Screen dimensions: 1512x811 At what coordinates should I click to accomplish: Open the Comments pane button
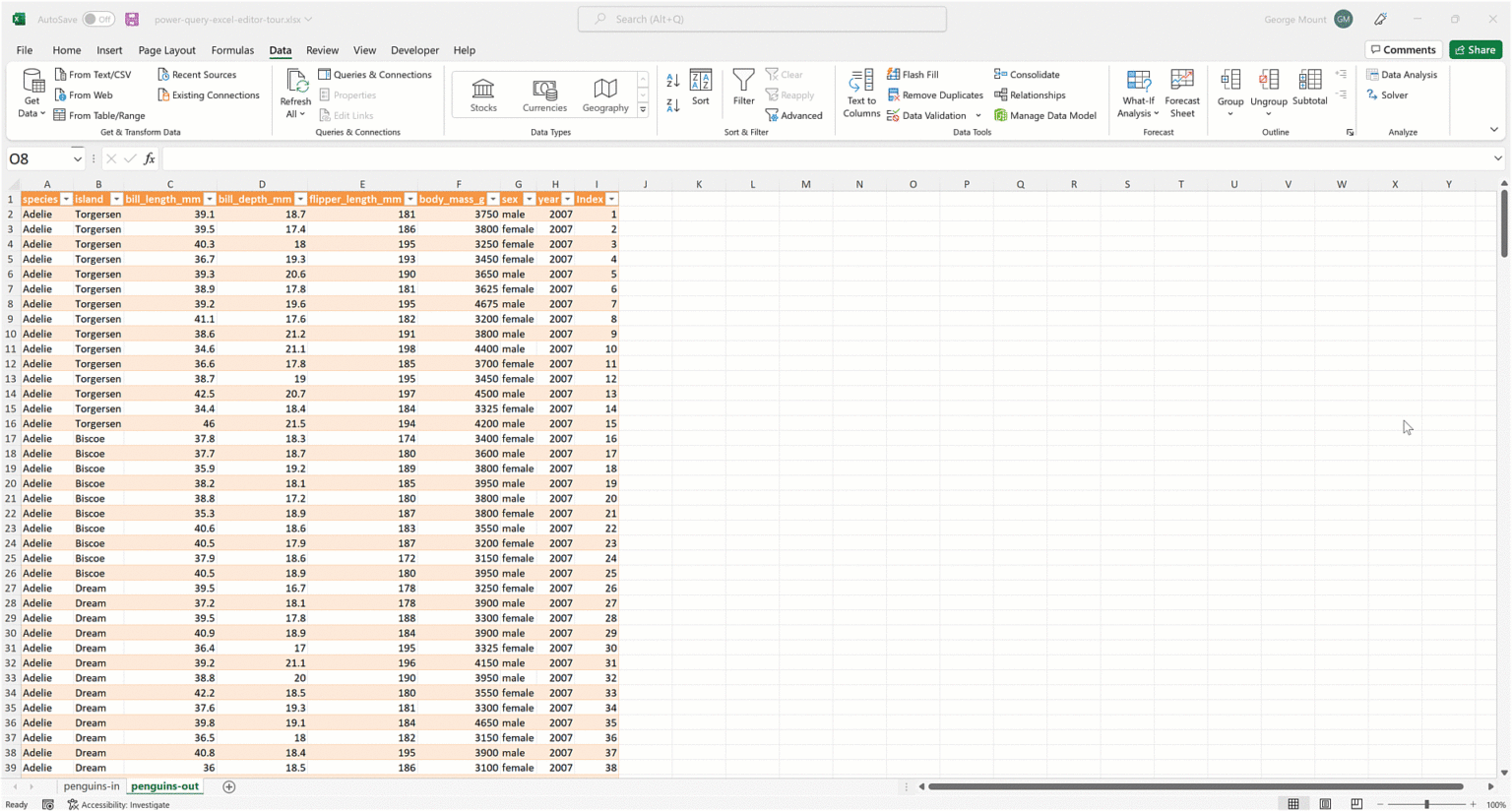1403,50
